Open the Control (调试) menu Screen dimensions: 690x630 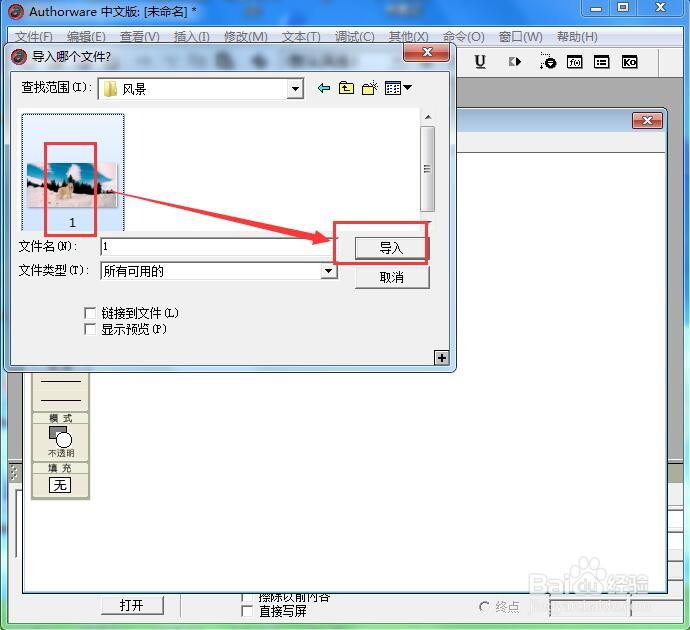point(355,36)
